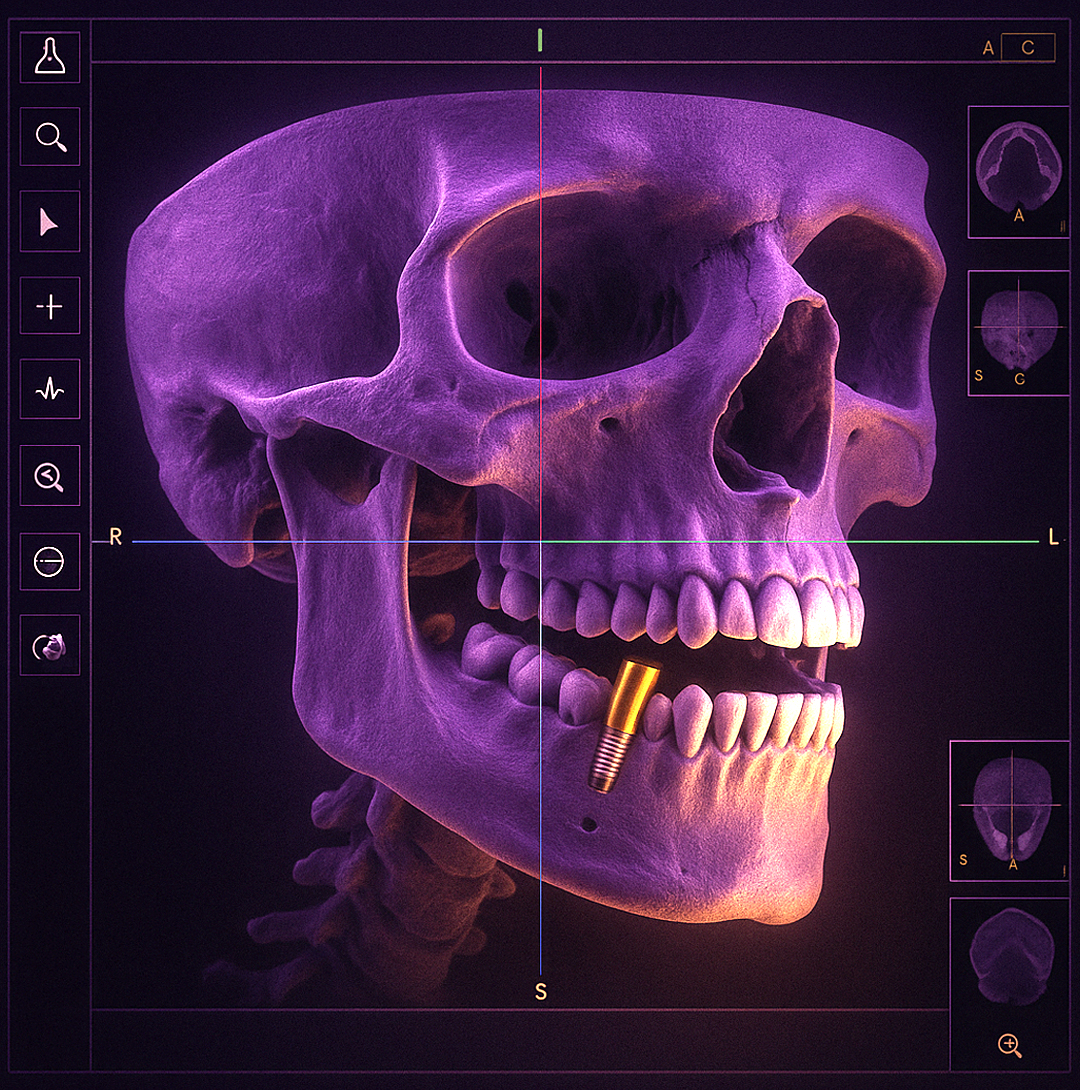Select the circle with horizontal line tool
The image size is (1080, 1090).
tap(50, 563)
